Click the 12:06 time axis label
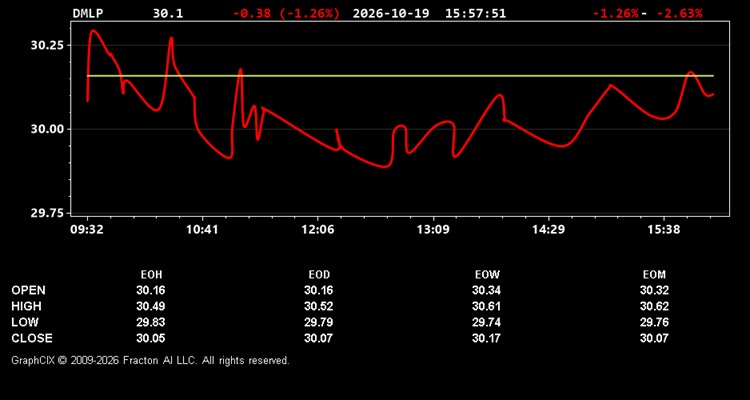Screen dimensions: 750x400 318,230
